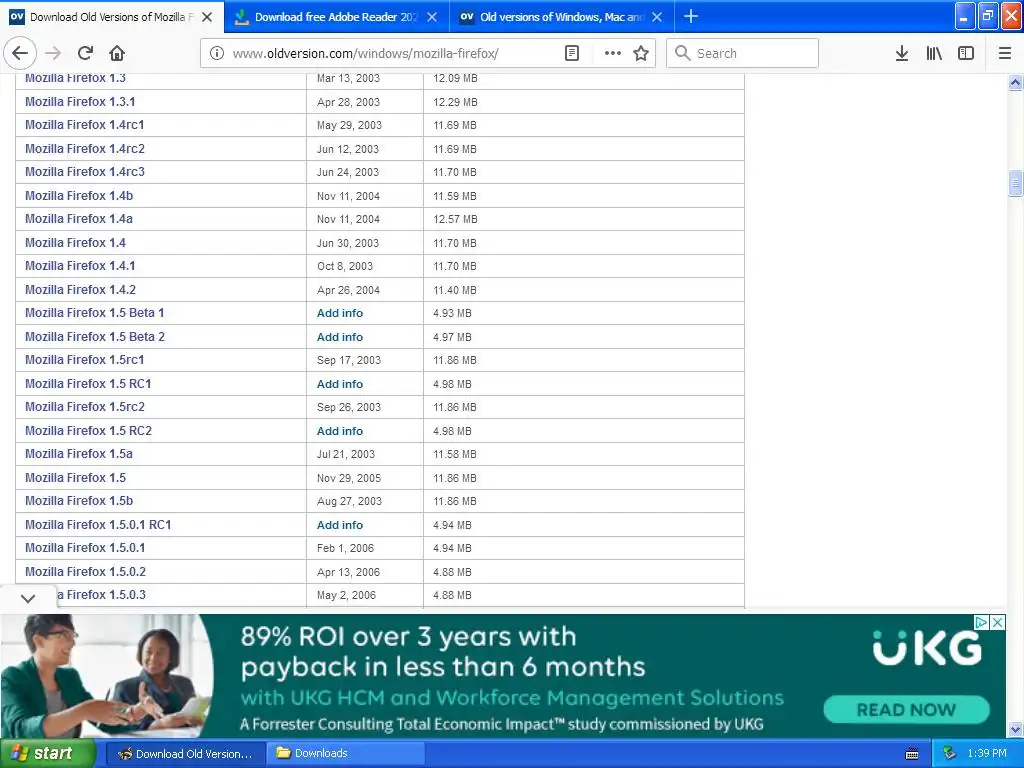This screenshot has height=768, width=1024.
Task: Click the AdChoices triangle icon
Action: point(981,622)
